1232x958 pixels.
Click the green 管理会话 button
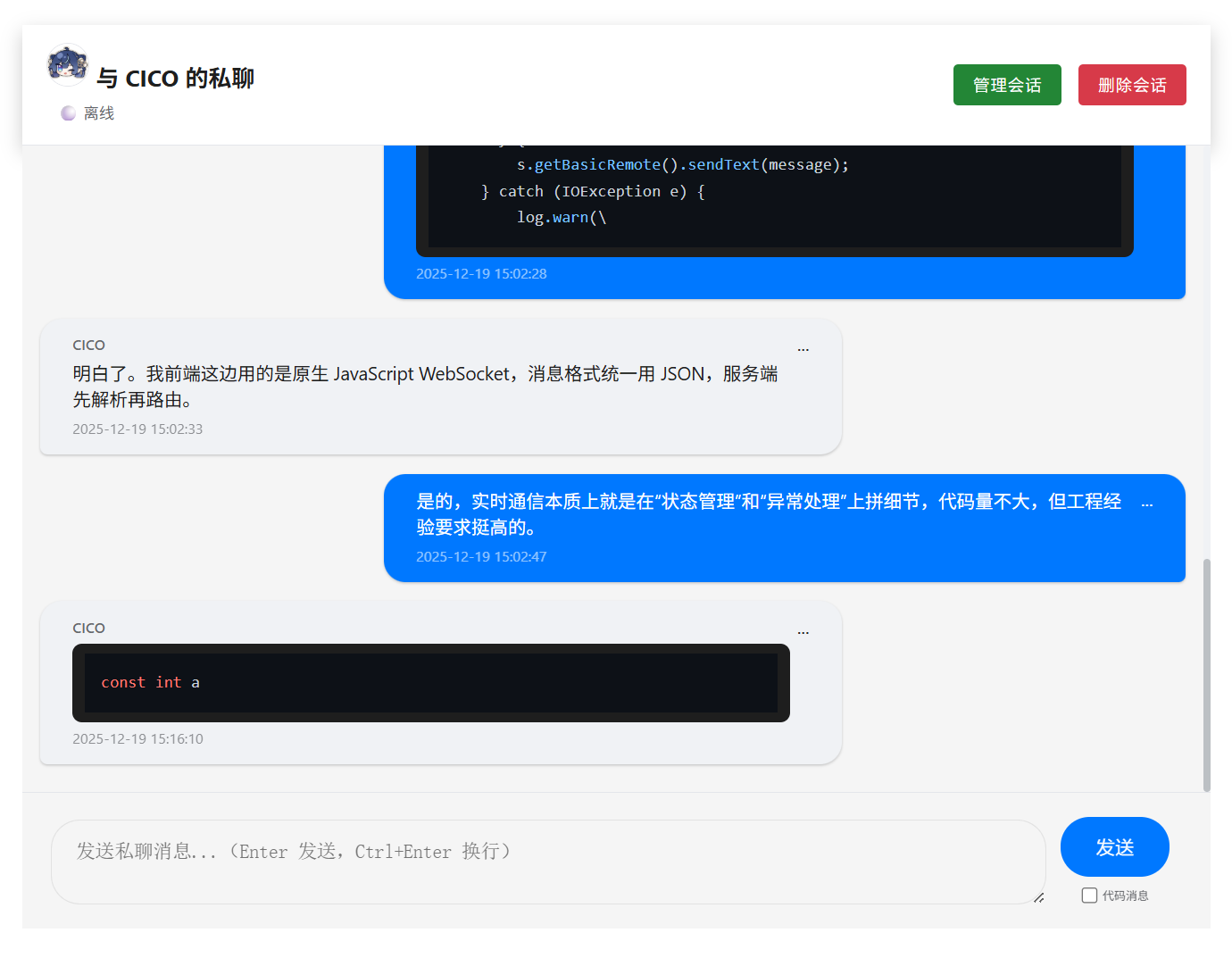[1007, 85]
